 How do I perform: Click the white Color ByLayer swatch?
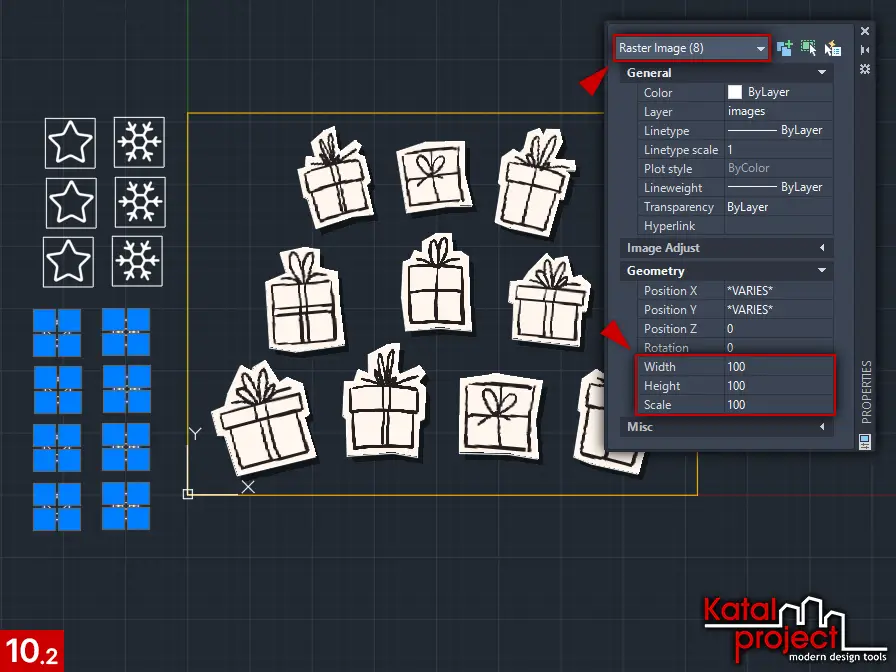735,92
